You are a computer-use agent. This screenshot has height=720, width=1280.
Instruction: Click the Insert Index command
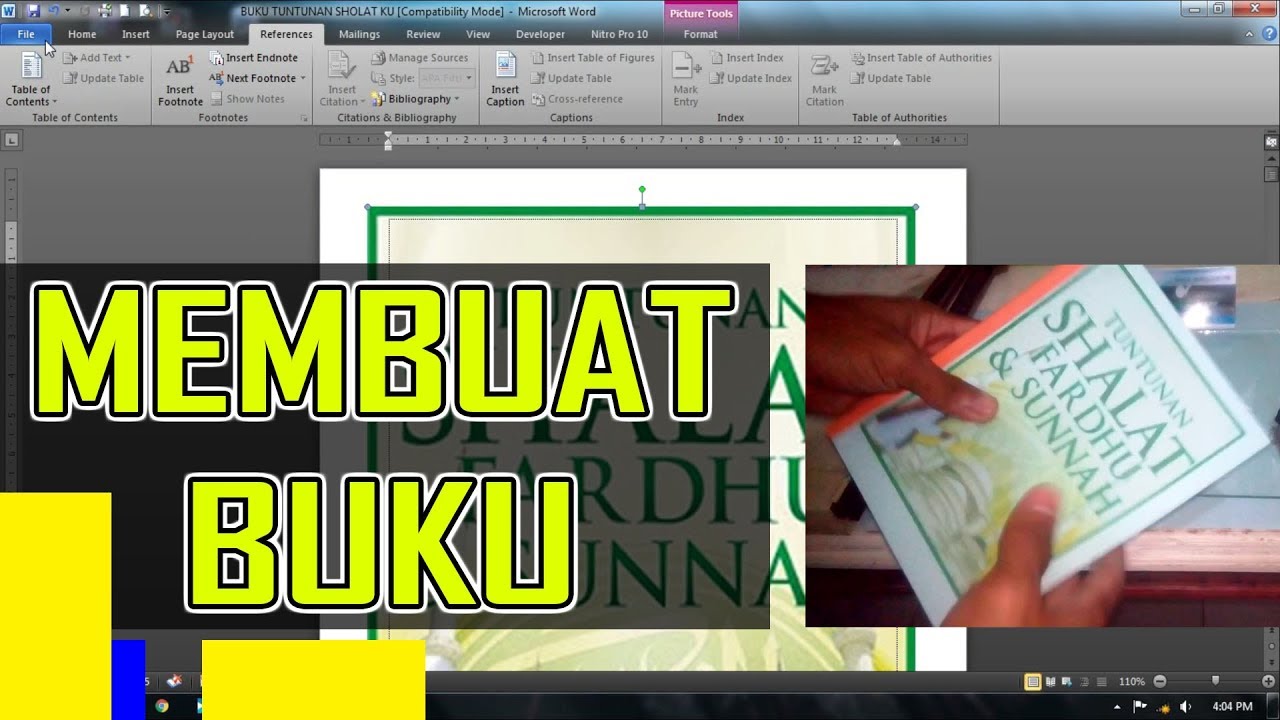tap(747, 58)
